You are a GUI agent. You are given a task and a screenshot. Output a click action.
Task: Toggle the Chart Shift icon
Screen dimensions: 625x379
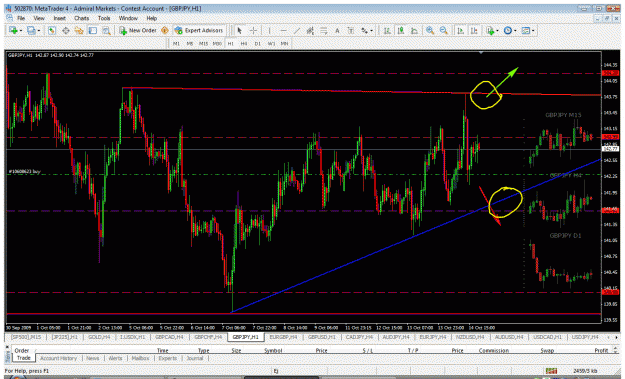pos(474,30)
